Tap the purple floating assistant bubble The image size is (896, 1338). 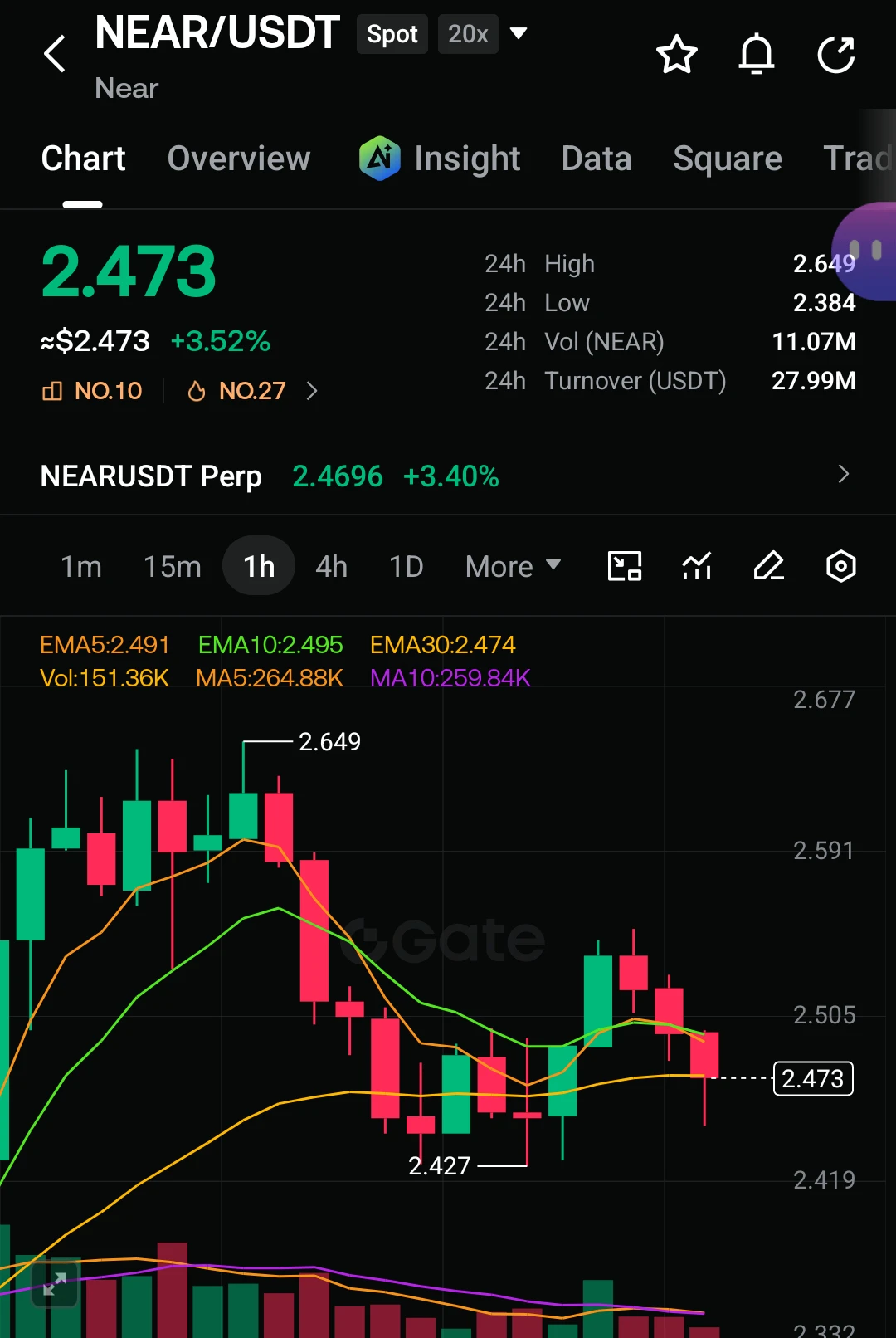[x=864, y=251]
